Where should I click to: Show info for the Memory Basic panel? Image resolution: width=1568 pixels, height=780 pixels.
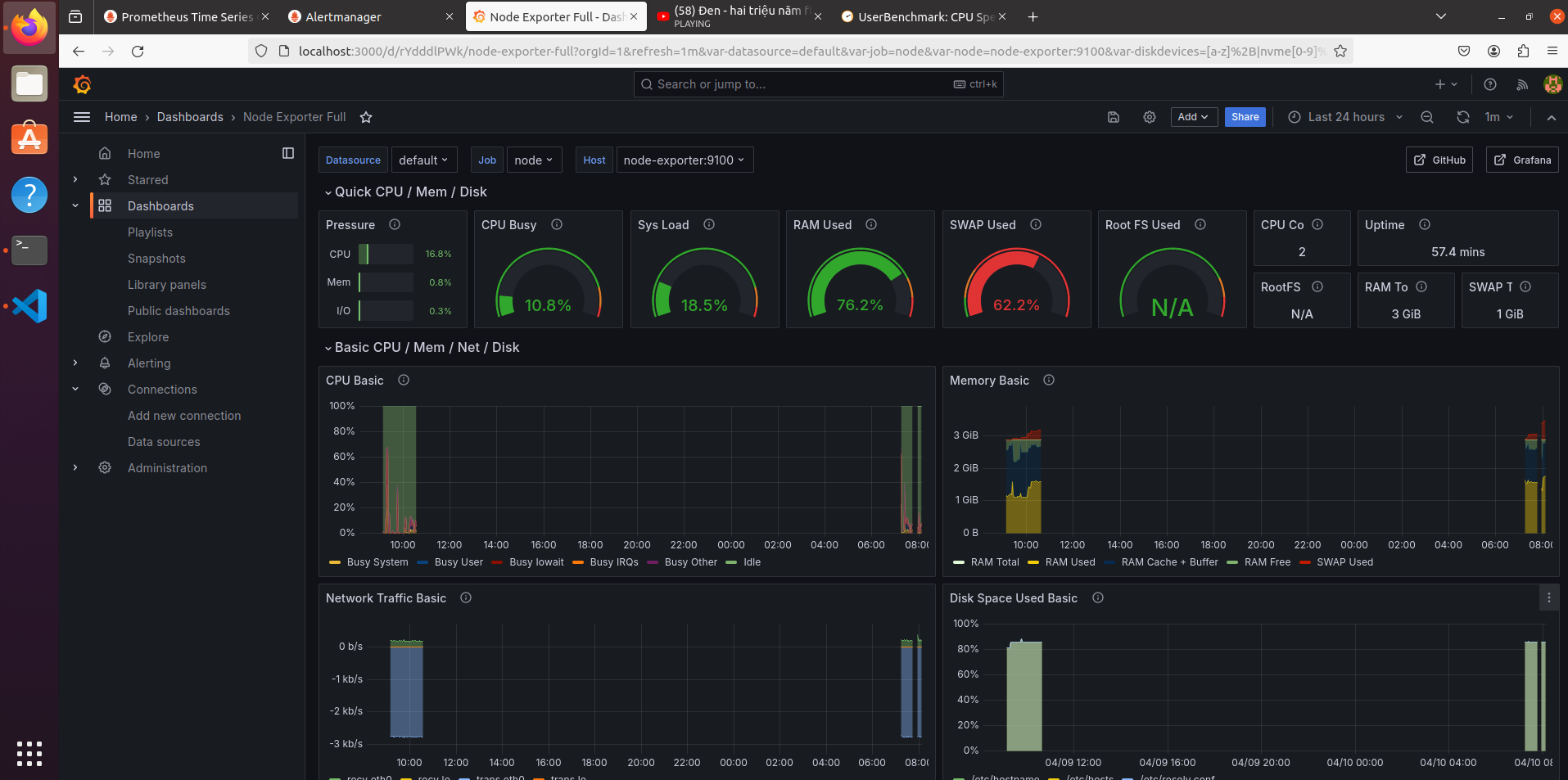click(1049, 380)
